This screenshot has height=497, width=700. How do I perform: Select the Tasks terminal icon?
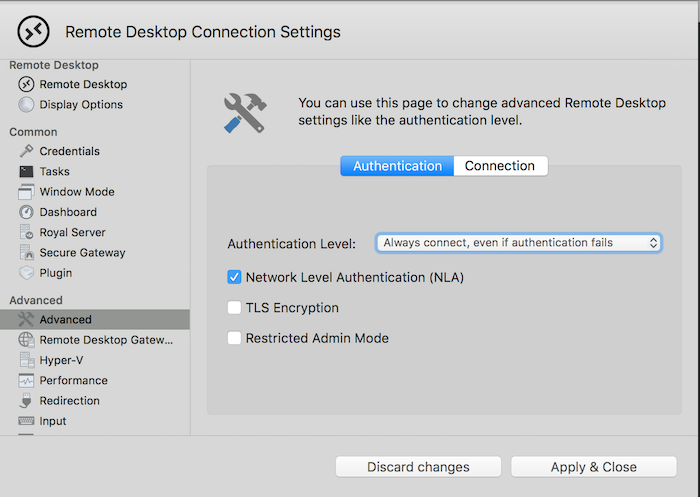[26, 172]
